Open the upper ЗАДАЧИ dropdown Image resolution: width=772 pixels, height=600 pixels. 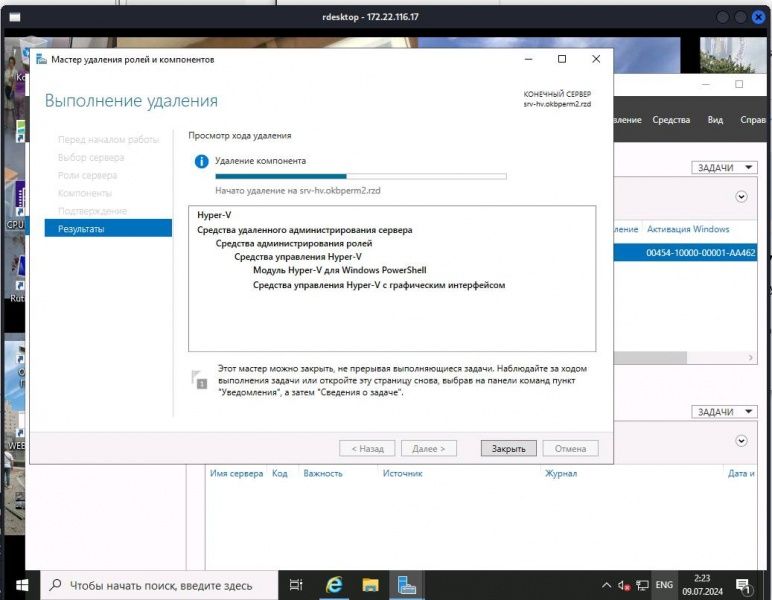pos(723,168)
